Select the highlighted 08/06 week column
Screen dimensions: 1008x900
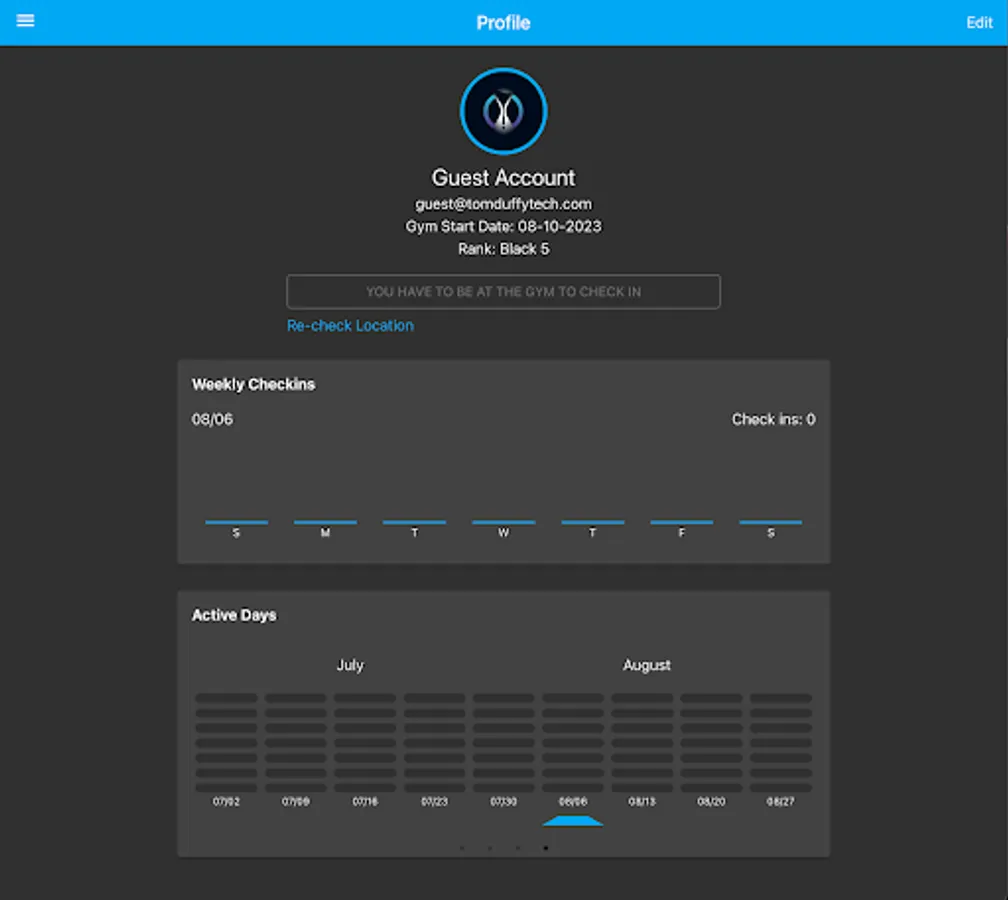click(572, 740)
